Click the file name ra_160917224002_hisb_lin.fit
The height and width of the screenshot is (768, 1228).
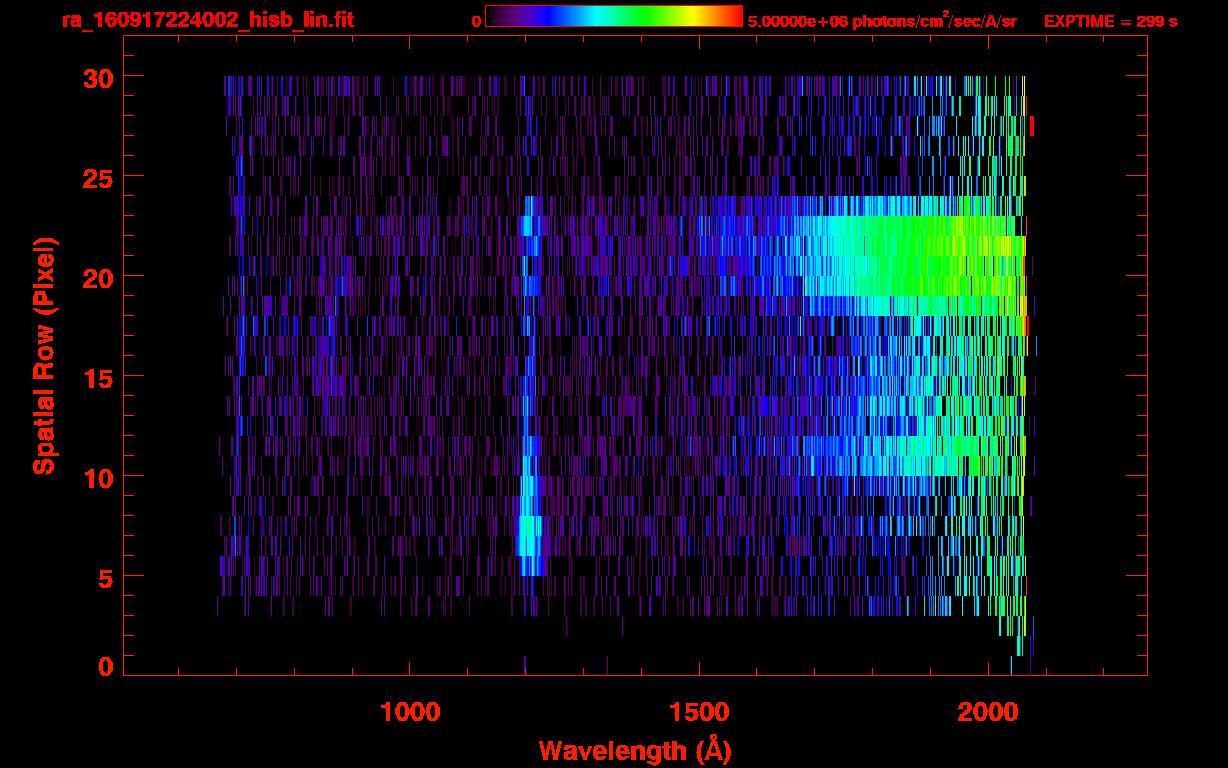(x=207, y=20)
